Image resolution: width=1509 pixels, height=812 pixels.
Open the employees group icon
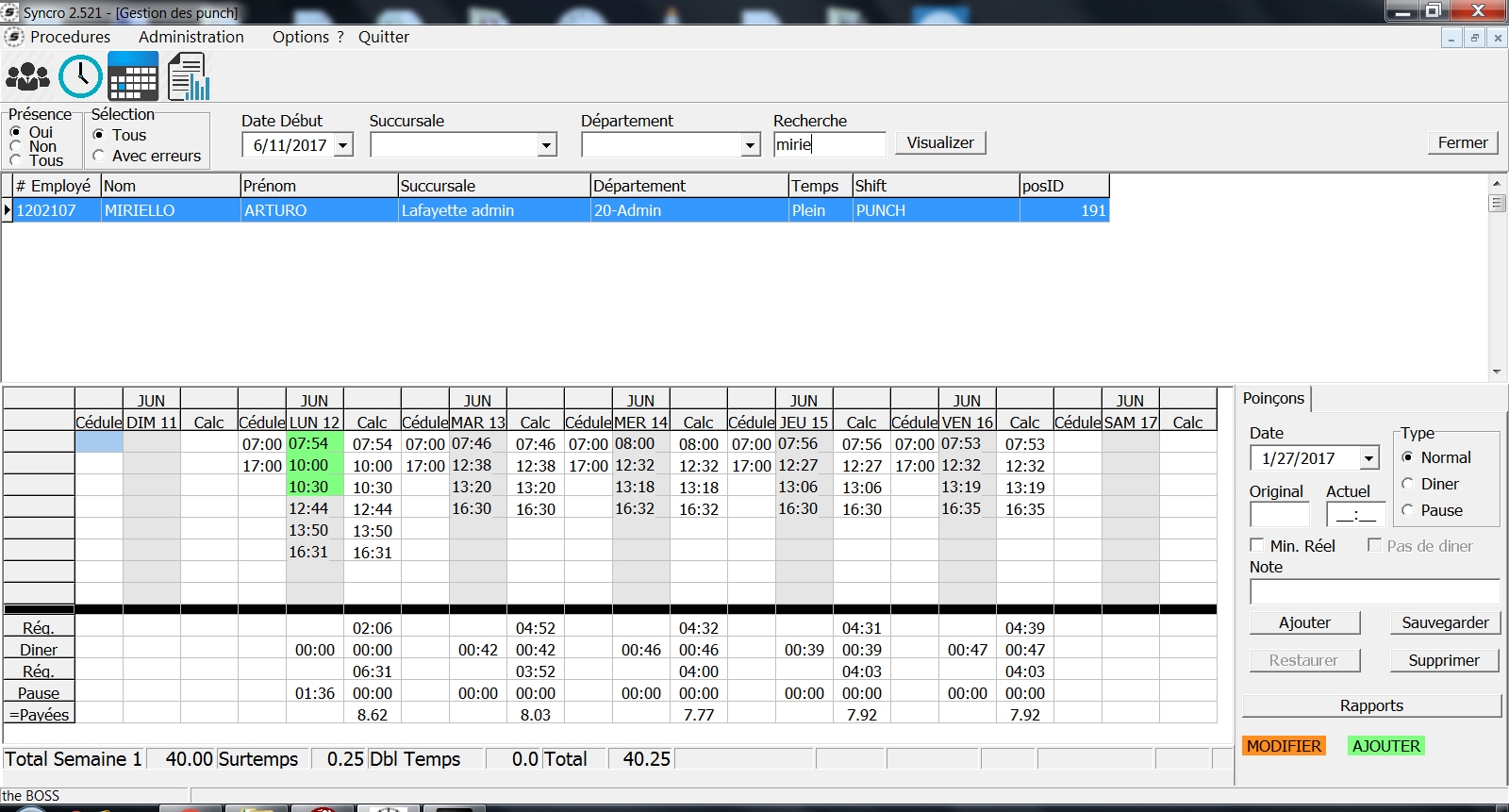27,76
